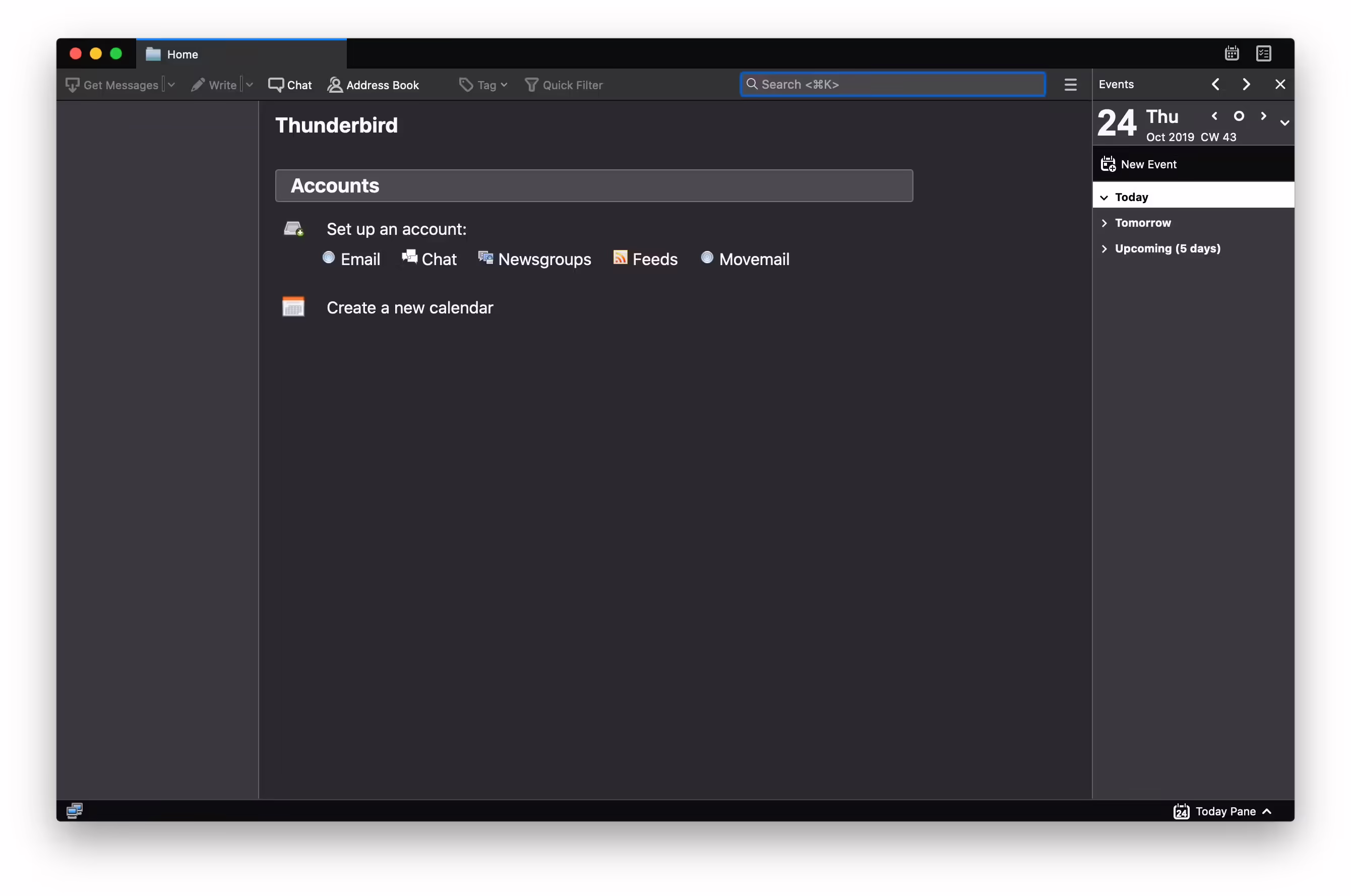
Task: Click Create a new calendar
Action: tap(409, 308)
